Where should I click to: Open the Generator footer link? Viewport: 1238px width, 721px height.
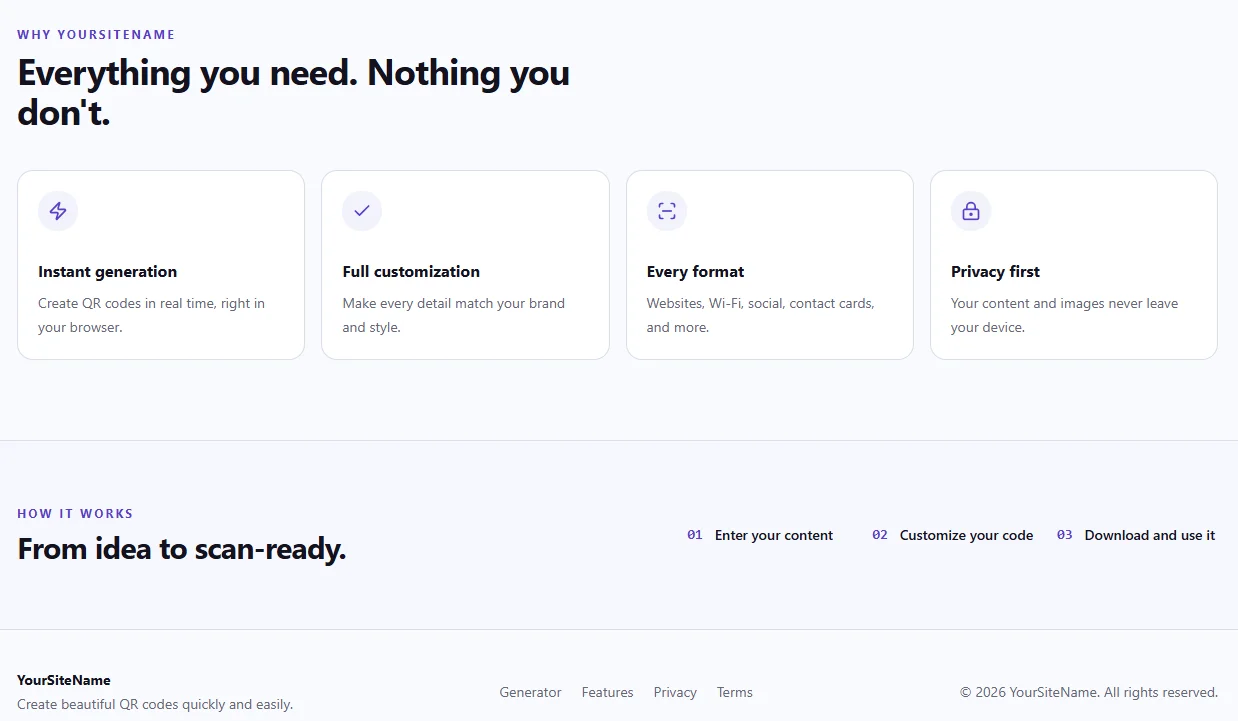click(x=530, y=692)
